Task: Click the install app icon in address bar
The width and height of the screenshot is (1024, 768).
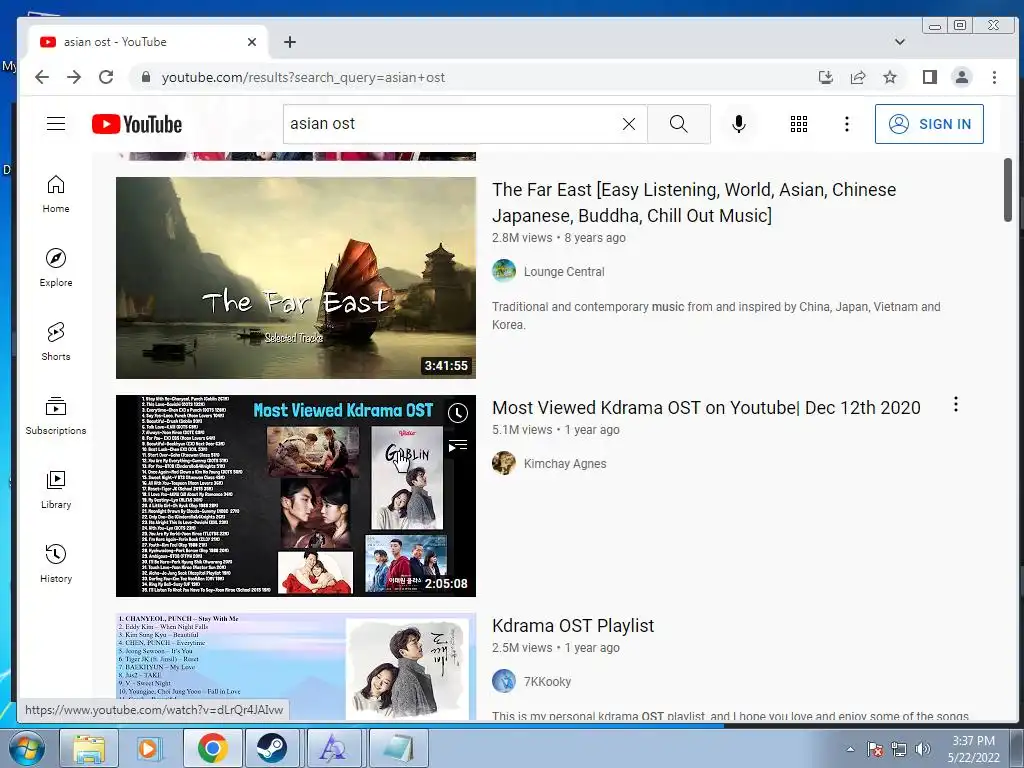Action: coord(825,77)
